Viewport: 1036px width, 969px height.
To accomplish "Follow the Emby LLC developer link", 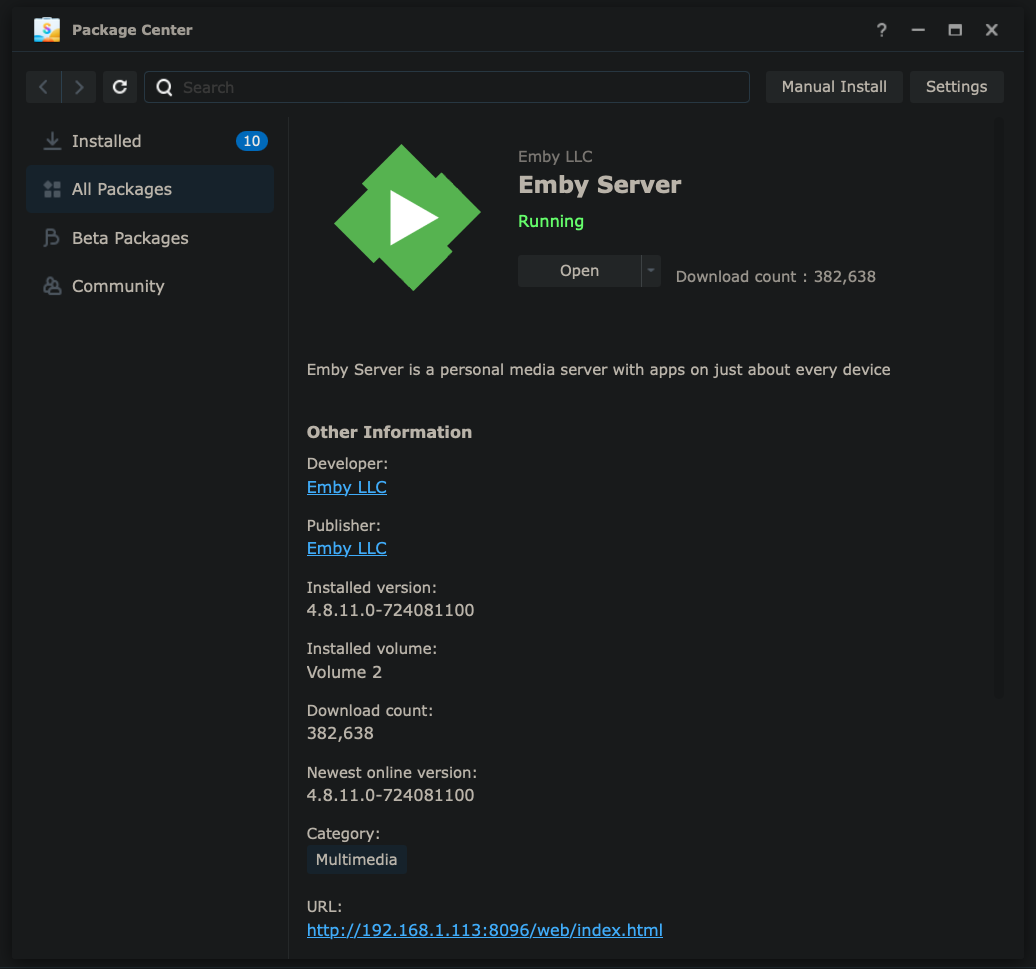I will click(346, 487).
